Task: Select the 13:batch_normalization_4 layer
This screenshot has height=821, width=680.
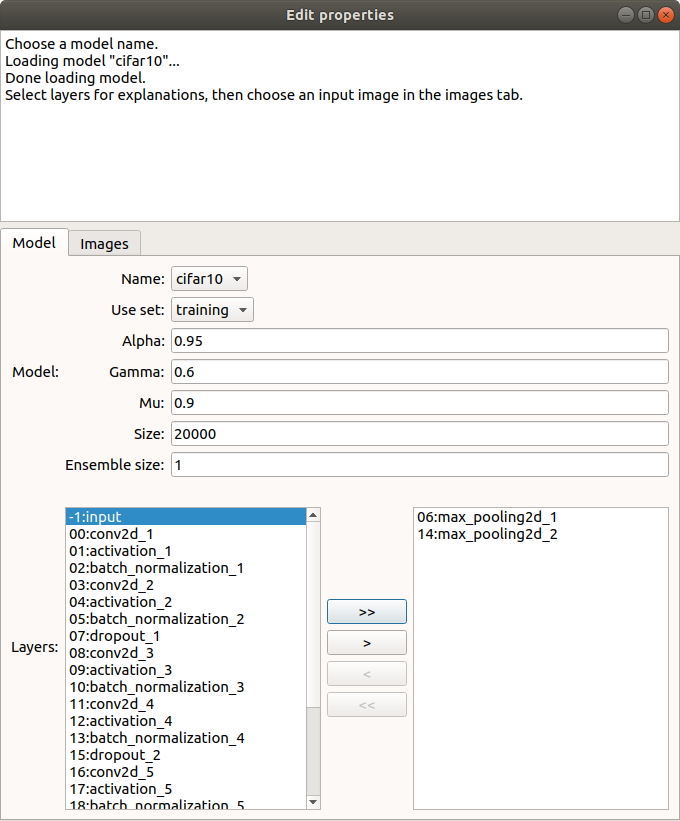Action: click(x=186, y=738)
